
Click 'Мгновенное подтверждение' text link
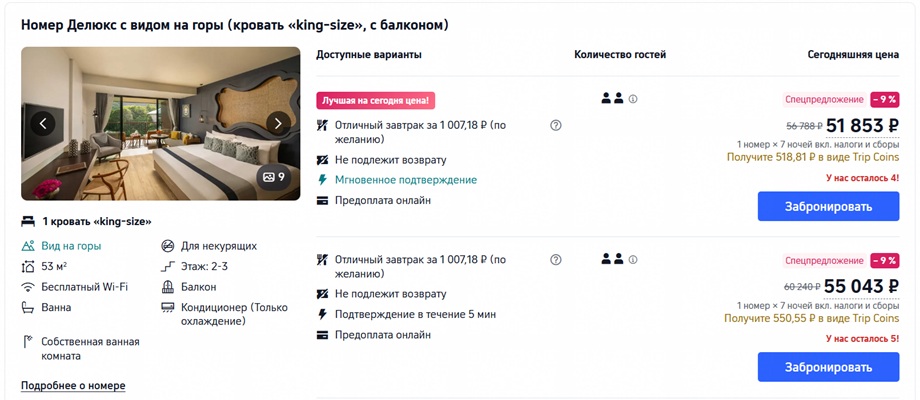coord(406,180)
